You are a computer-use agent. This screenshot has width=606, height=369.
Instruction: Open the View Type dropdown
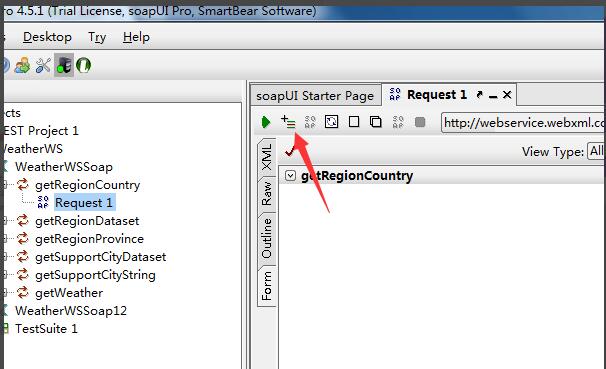pos(596,151)
